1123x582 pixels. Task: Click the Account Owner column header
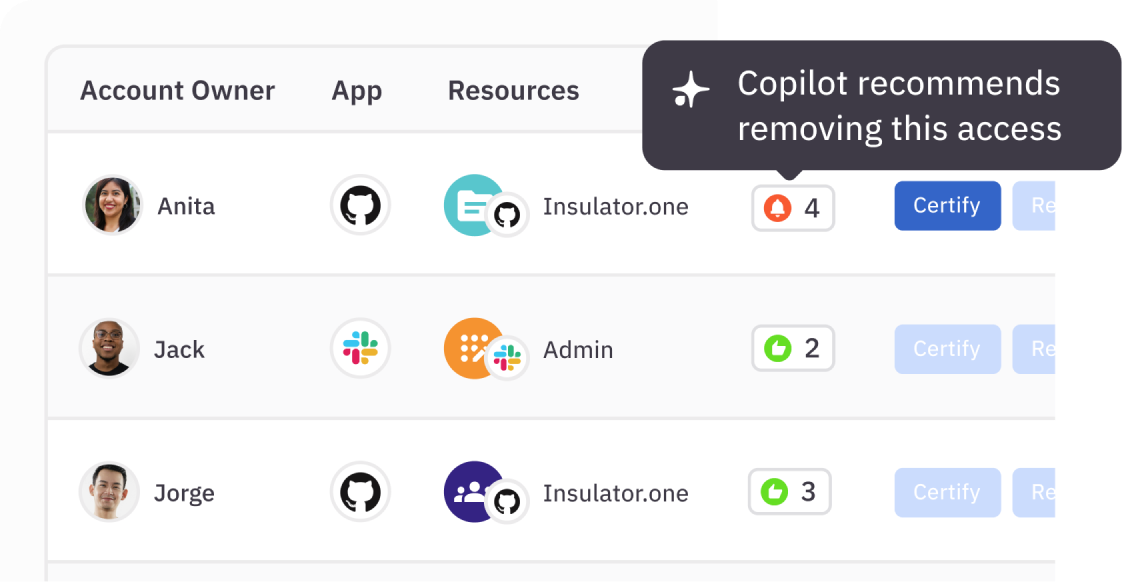click(x=177, y=91)
